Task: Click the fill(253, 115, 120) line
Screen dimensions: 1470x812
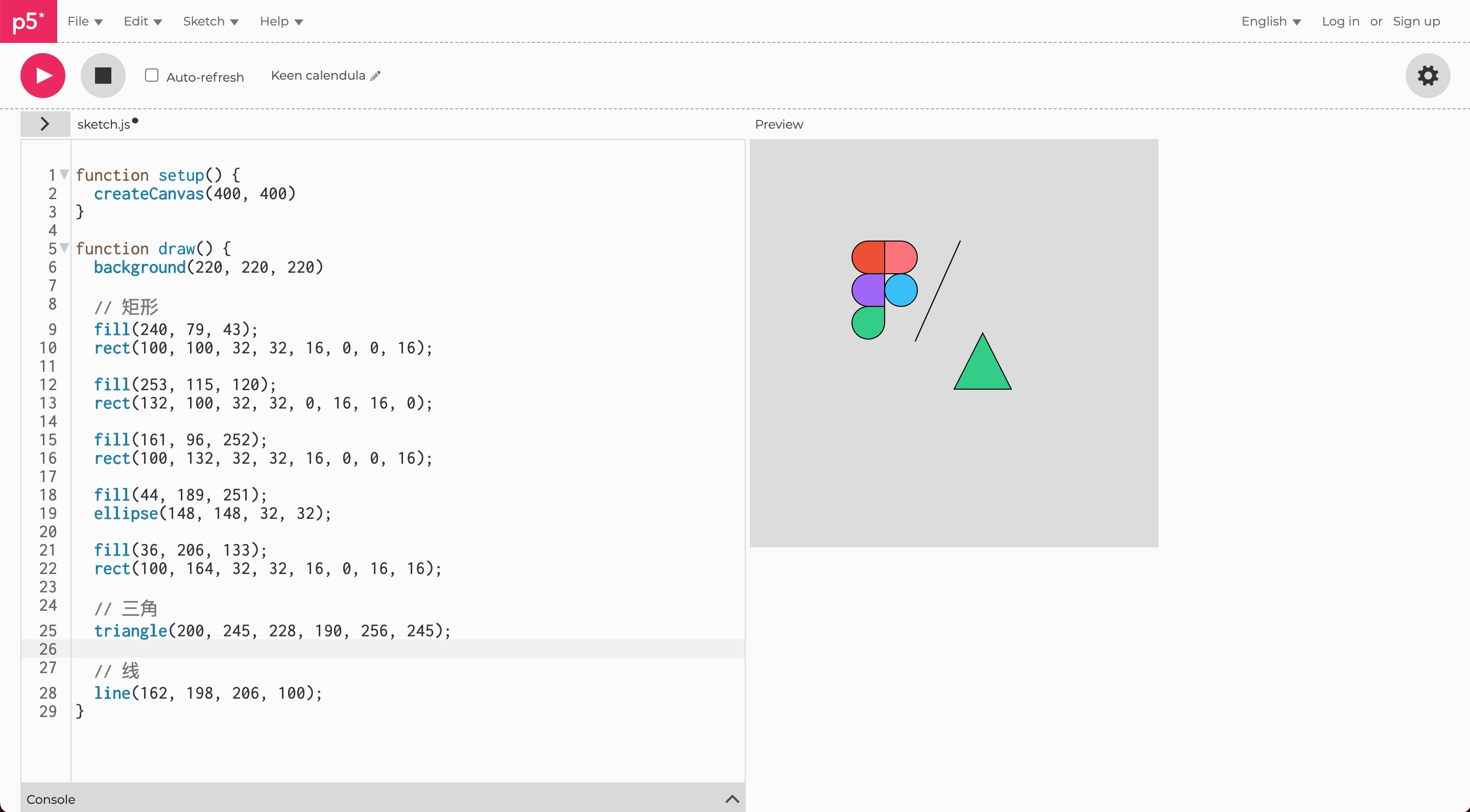Action: (x=185, y=384)
